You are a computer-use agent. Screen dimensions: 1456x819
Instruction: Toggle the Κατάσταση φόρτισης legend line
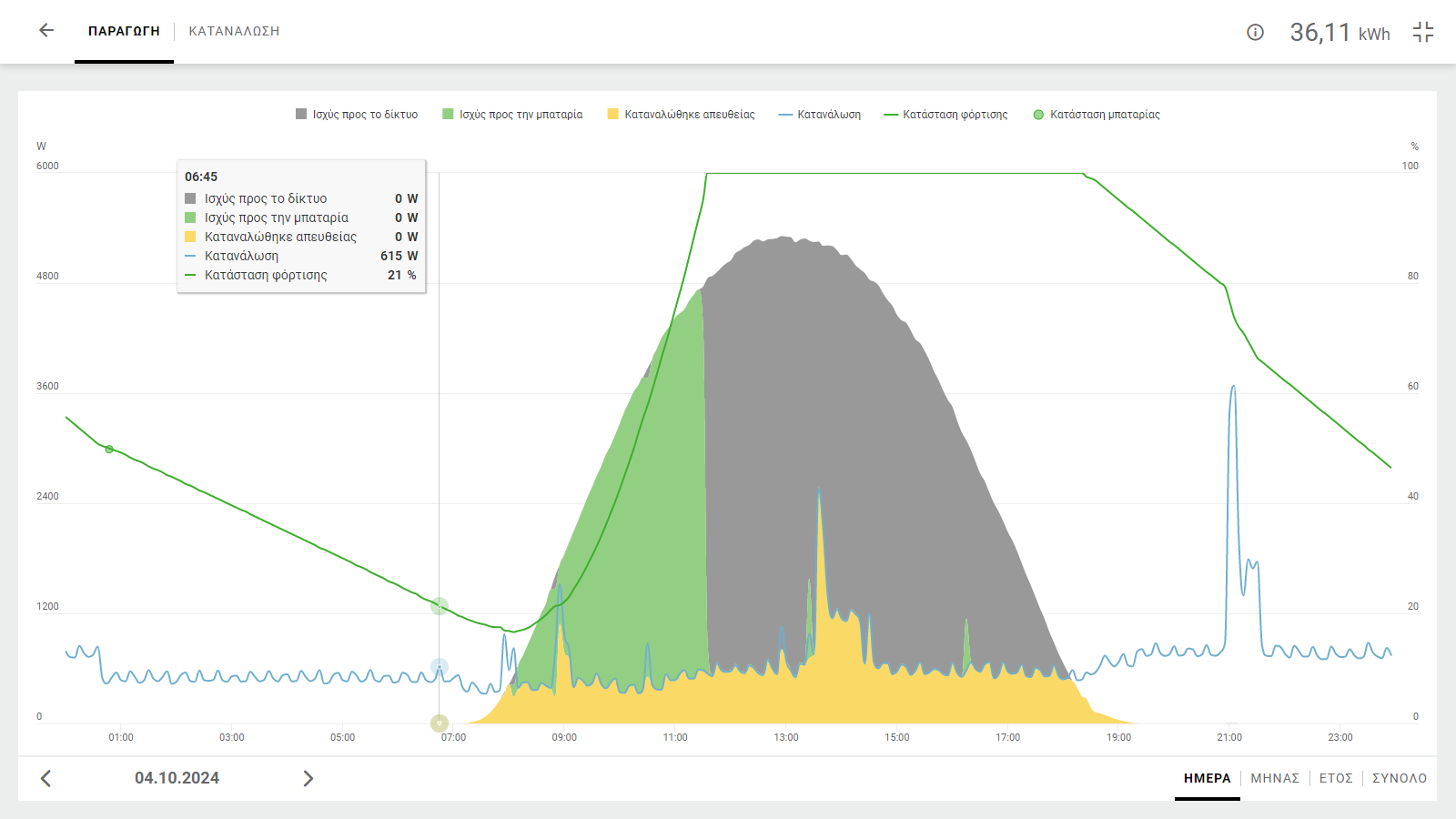tap(945, 115)
